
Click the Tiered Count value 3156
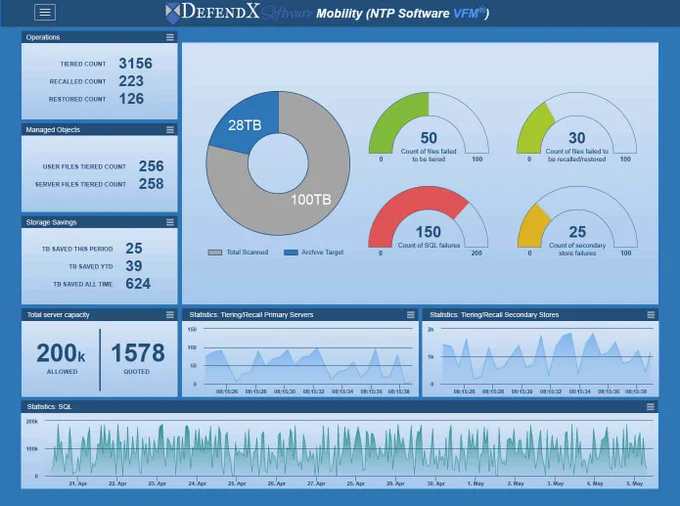[x=135, y=63]
